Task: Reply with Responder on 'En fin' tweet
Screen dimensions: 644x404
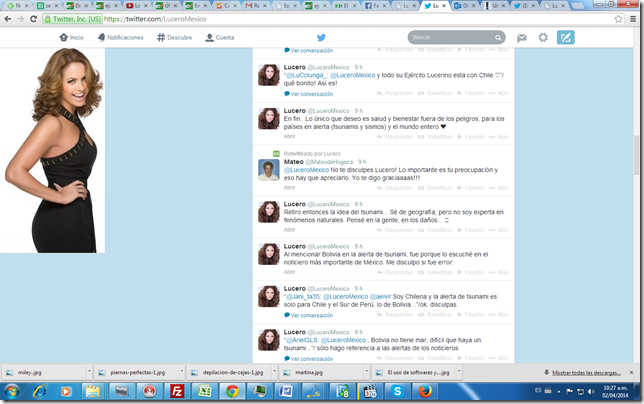Action: [x=395, y=136]
